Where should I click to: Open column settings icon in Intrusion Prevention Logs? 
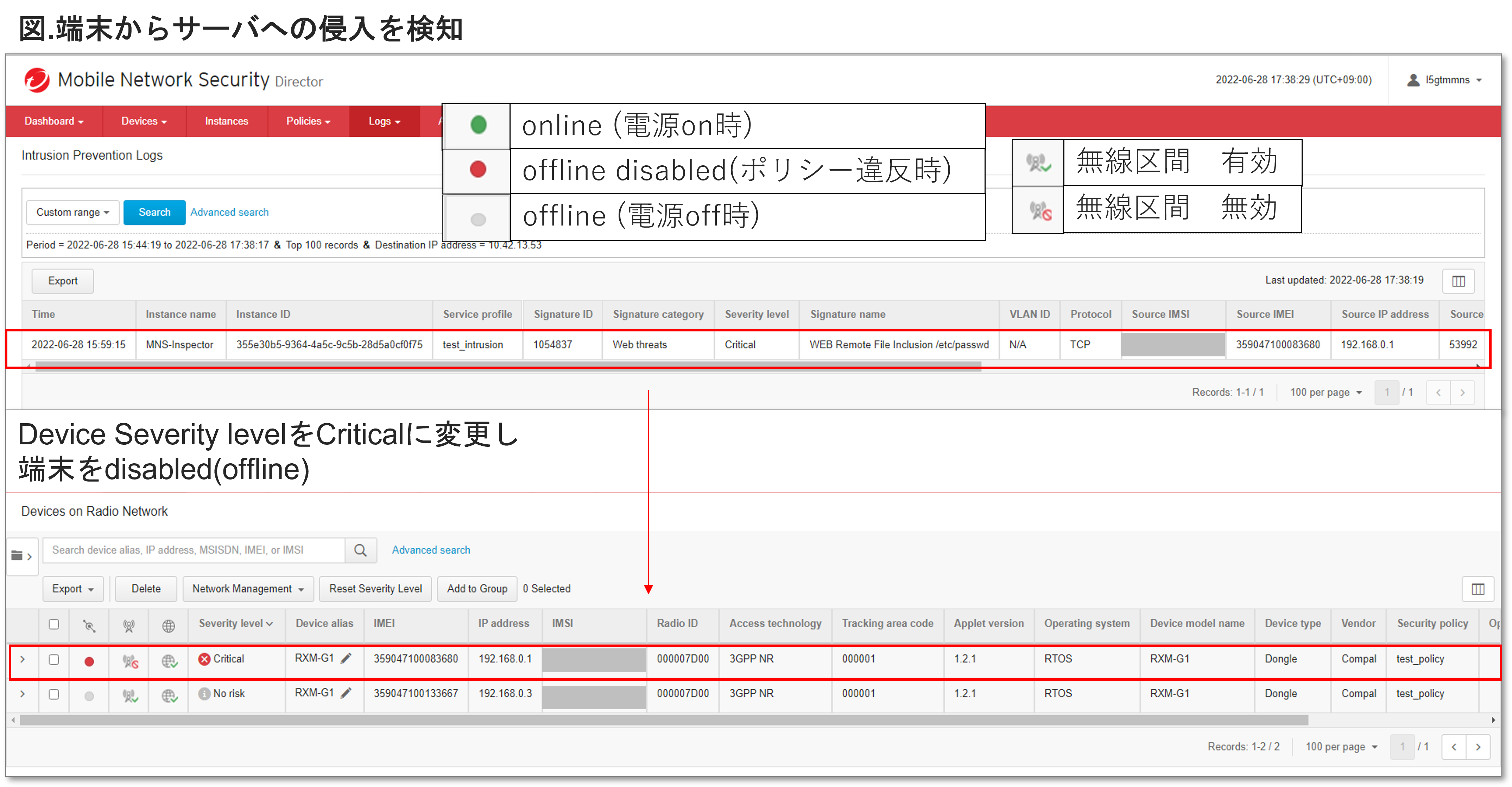click(x=1458, y=281)
